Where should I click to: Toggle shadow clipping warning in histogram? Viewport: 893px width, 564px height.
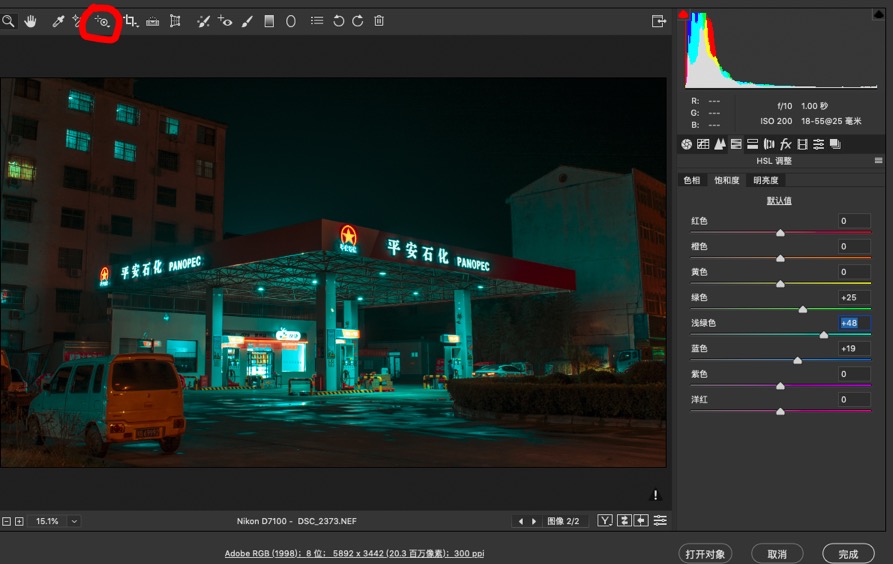click(683, 14)
